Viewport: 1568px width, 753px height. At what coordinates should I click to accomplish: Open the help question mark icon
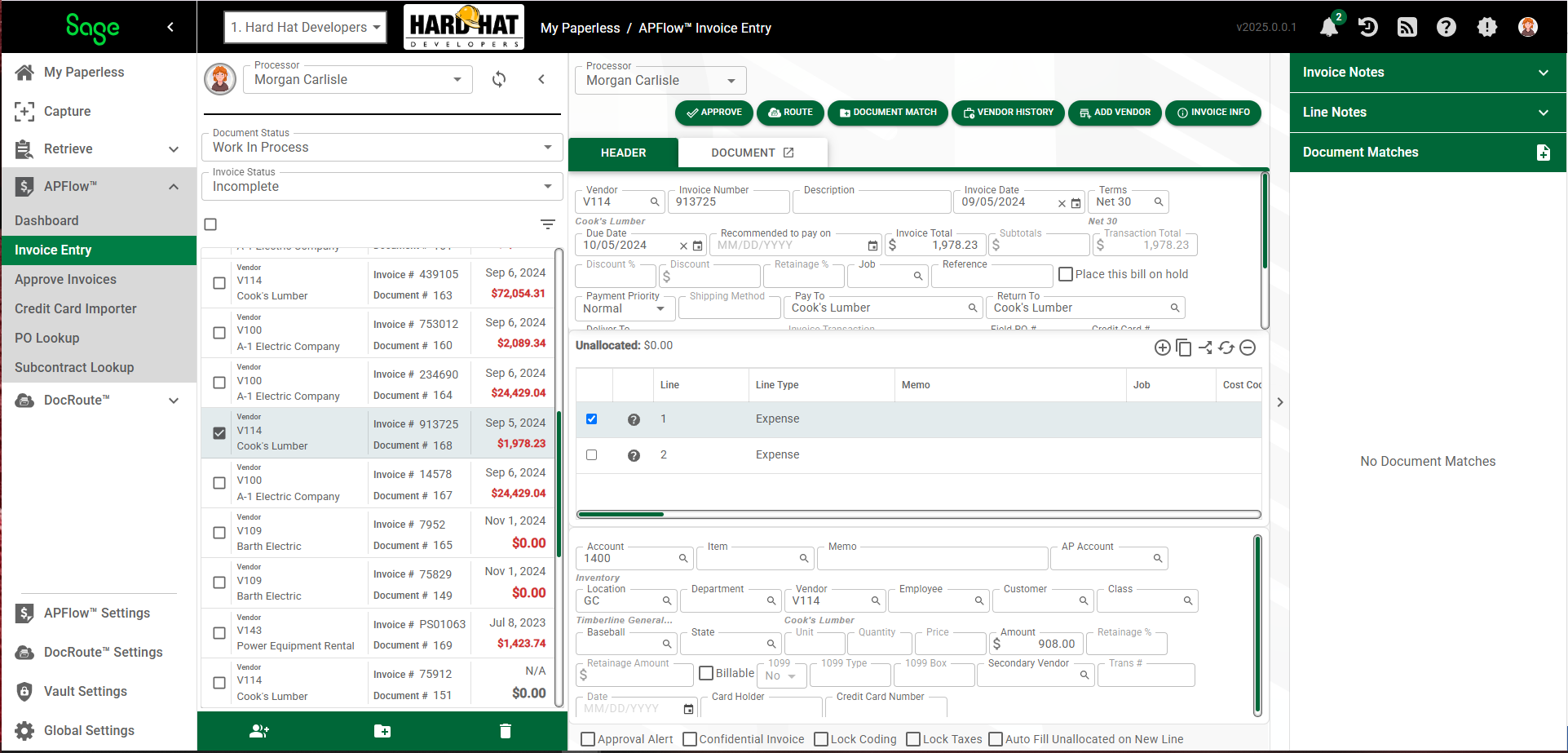click(x=1447, y=27)
